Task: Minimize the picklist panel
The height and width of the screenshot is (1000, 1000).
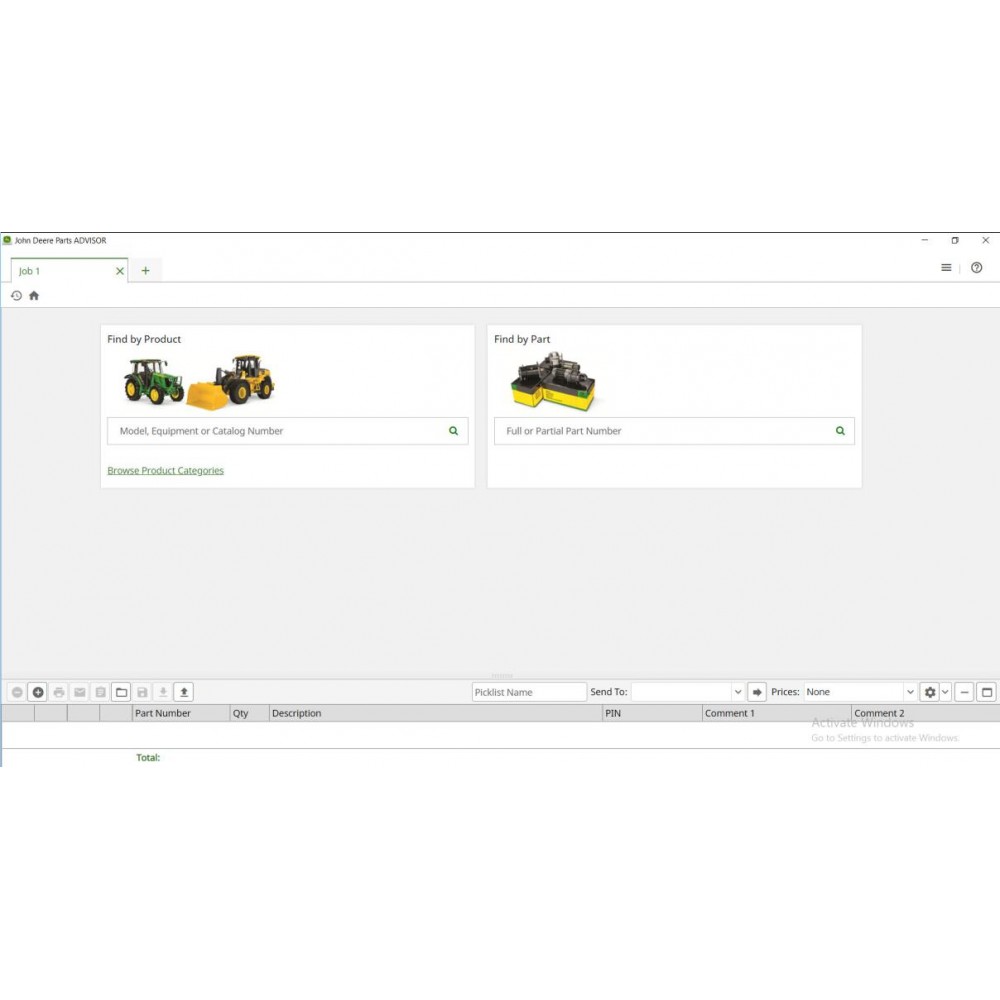Action: click(964, 692)
